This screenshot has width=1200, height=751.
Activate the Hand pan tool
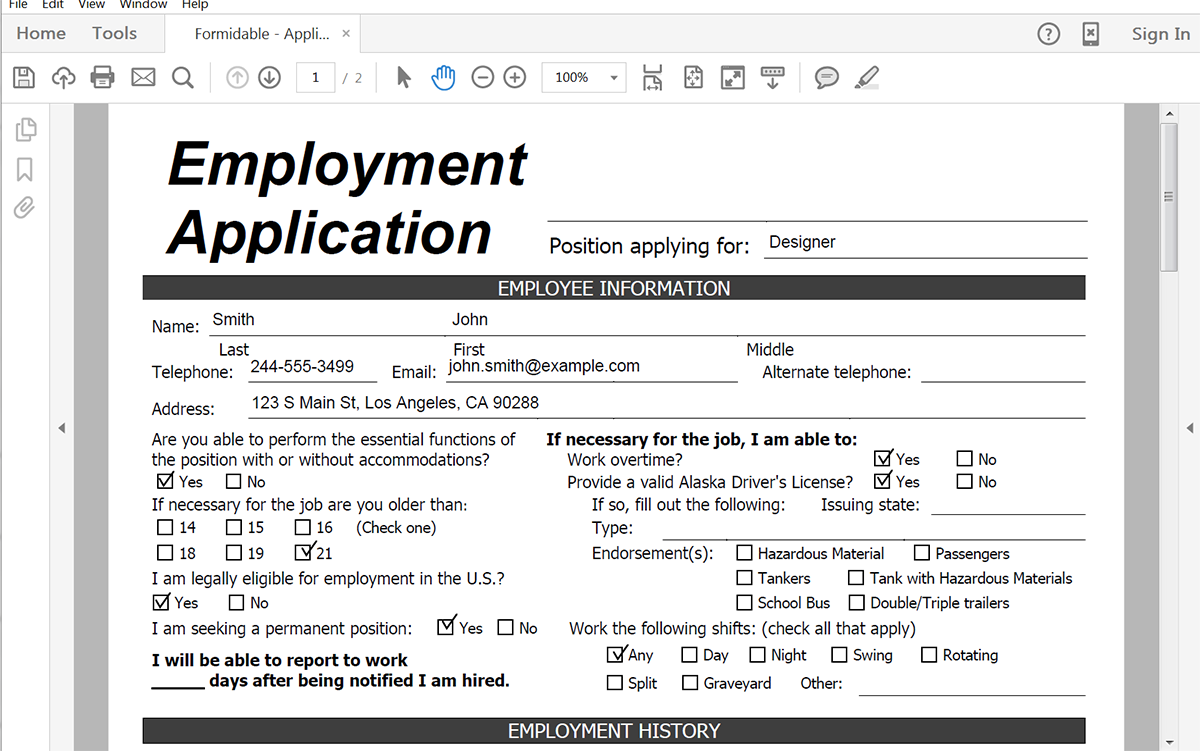coord(443,77)
